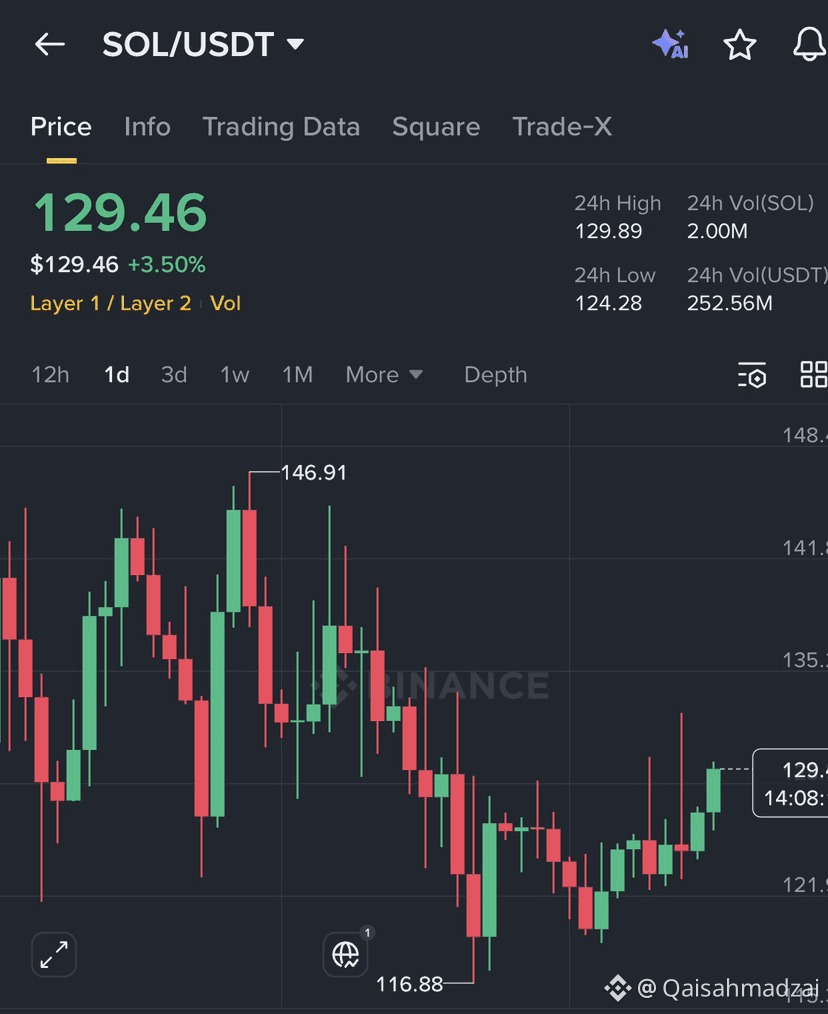Open the Square tab
Image resolution: width=828 pixels, height=1014 pixels.
click(x=436, y=127)
